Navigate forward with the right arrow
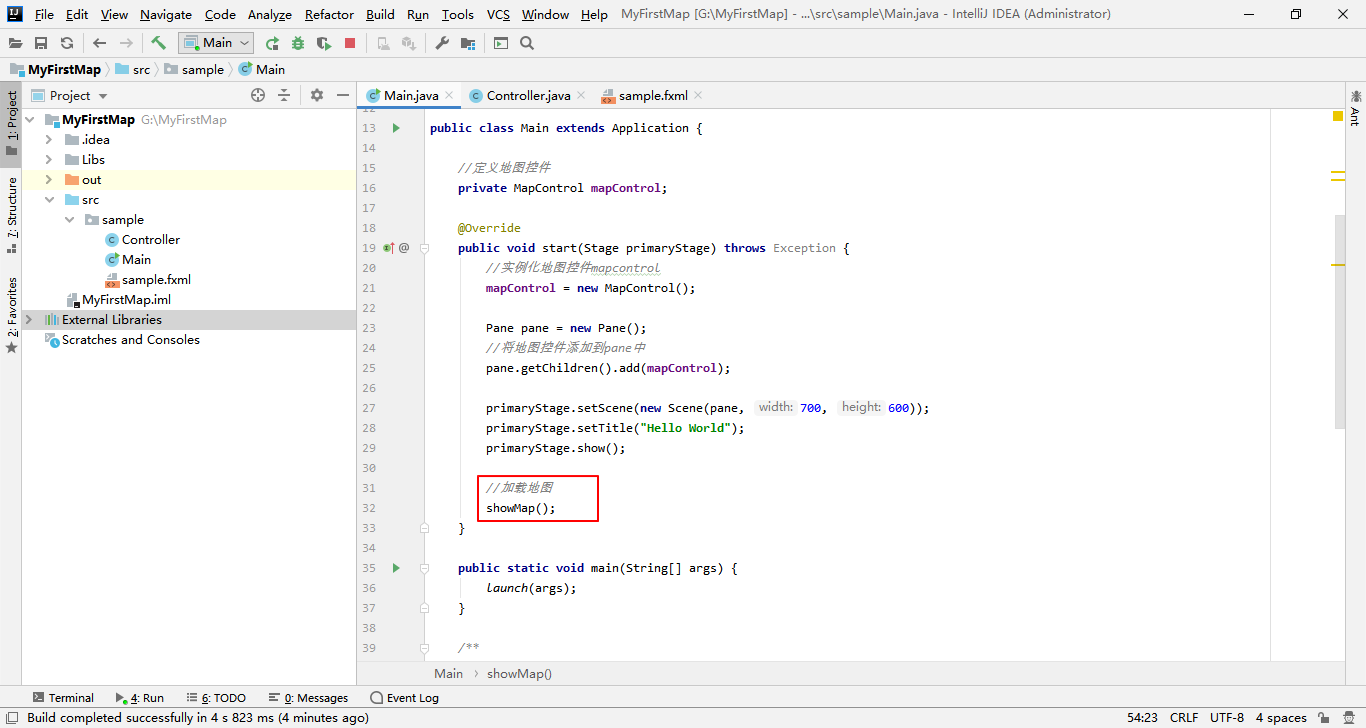 click(126, 43)
